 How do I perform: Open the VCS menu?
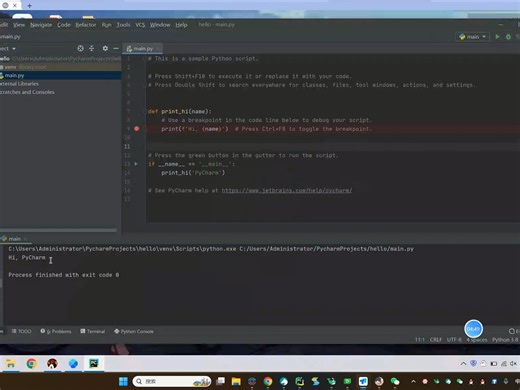(x=140, y=25)
